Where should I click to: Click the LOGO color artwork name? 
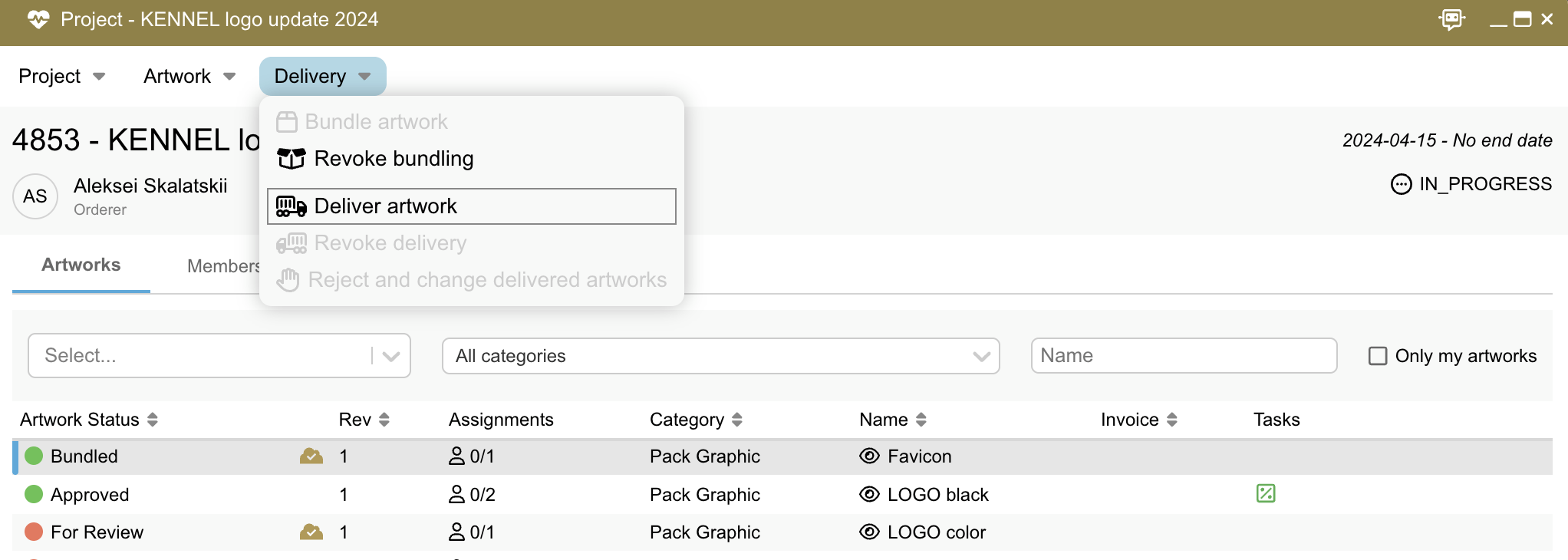click(937, 532)
